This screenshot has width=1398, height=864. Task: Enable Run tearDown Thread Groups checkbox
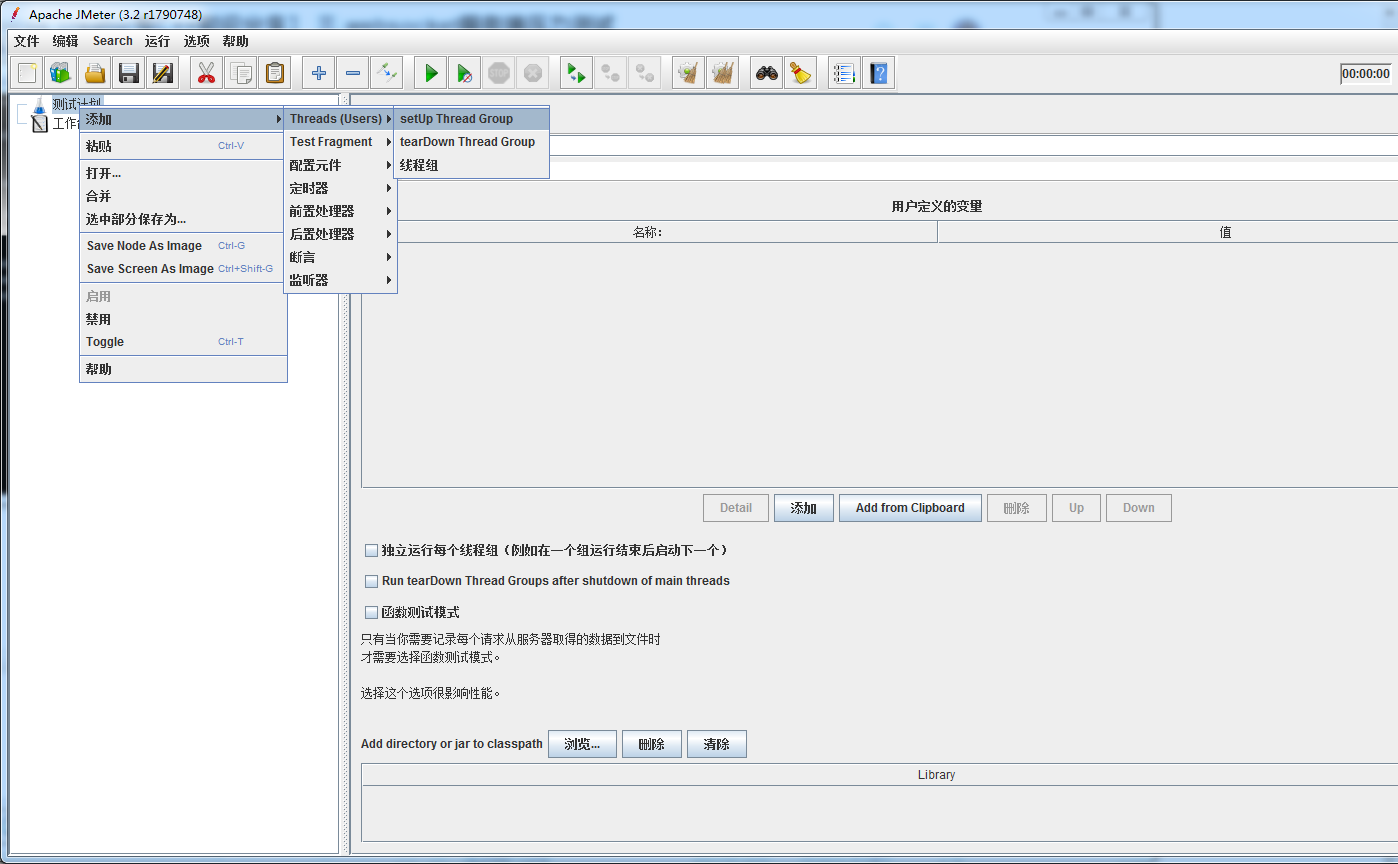pos(372,581)
